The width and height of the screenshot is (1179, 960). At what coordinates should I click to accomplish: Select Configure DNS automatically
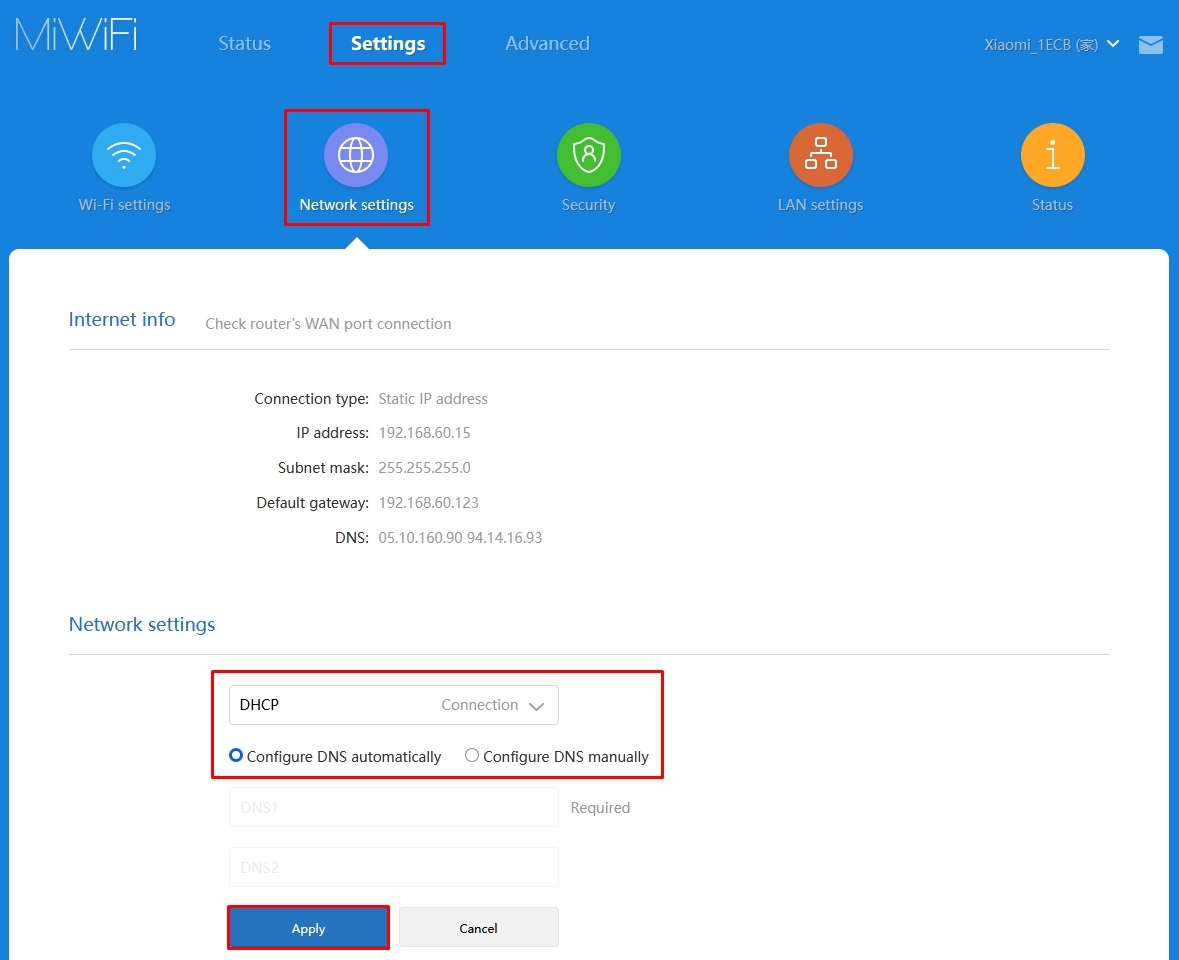point(236,756)
